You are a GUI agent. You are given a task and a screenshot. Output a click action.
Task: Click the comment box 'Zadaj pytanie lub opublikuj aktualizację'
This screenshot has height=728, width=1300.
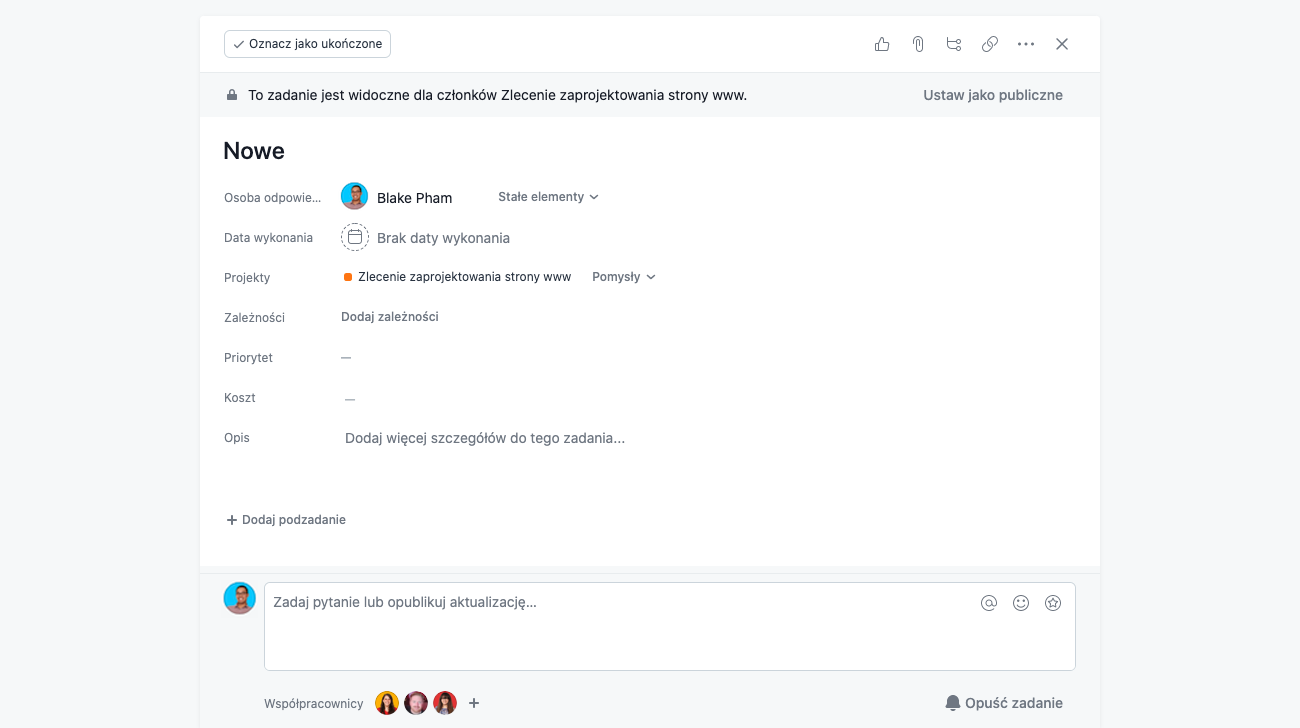coord(670,626)
